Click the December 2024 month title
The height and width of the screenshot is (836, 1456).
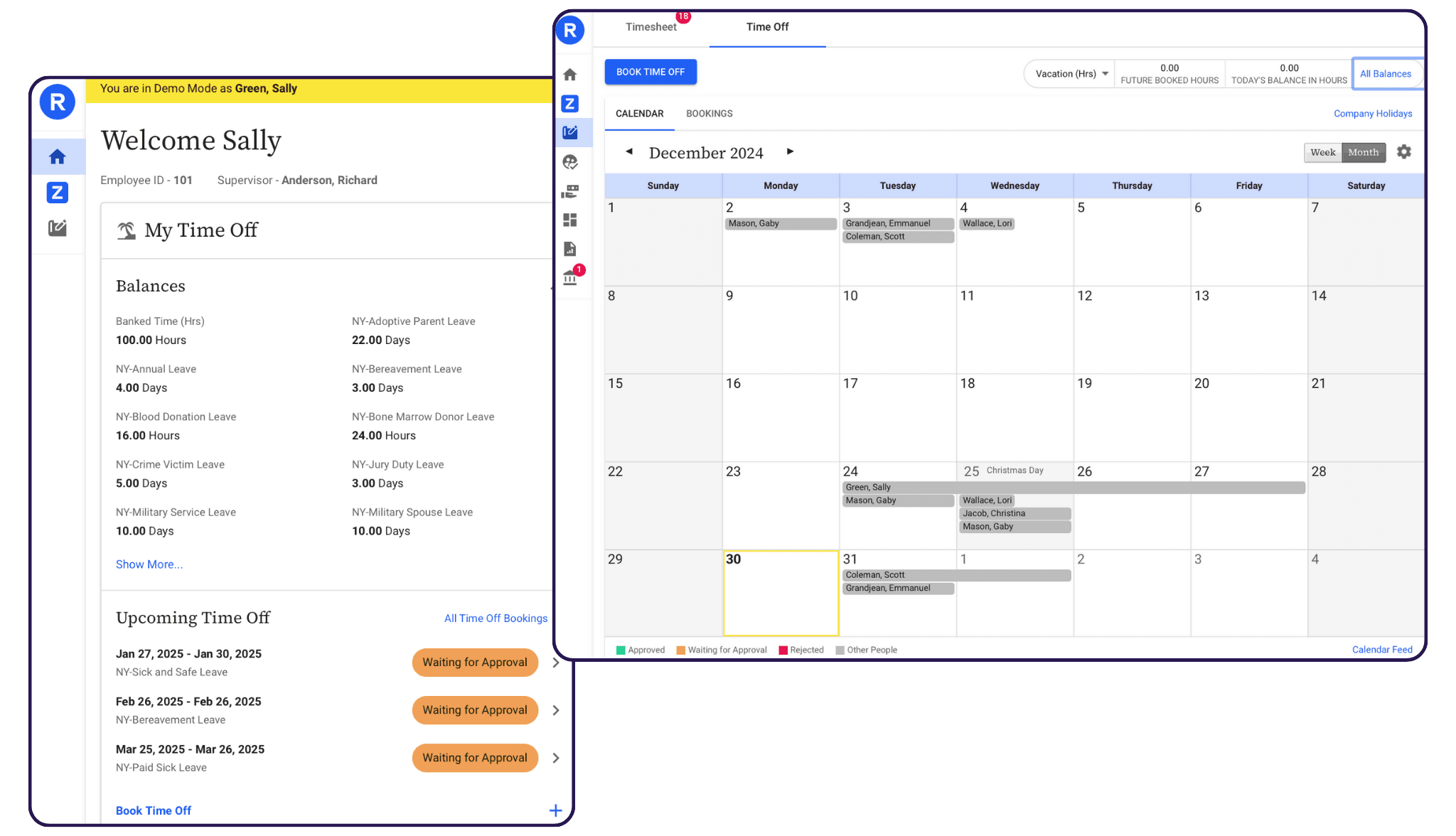point(706,153)
